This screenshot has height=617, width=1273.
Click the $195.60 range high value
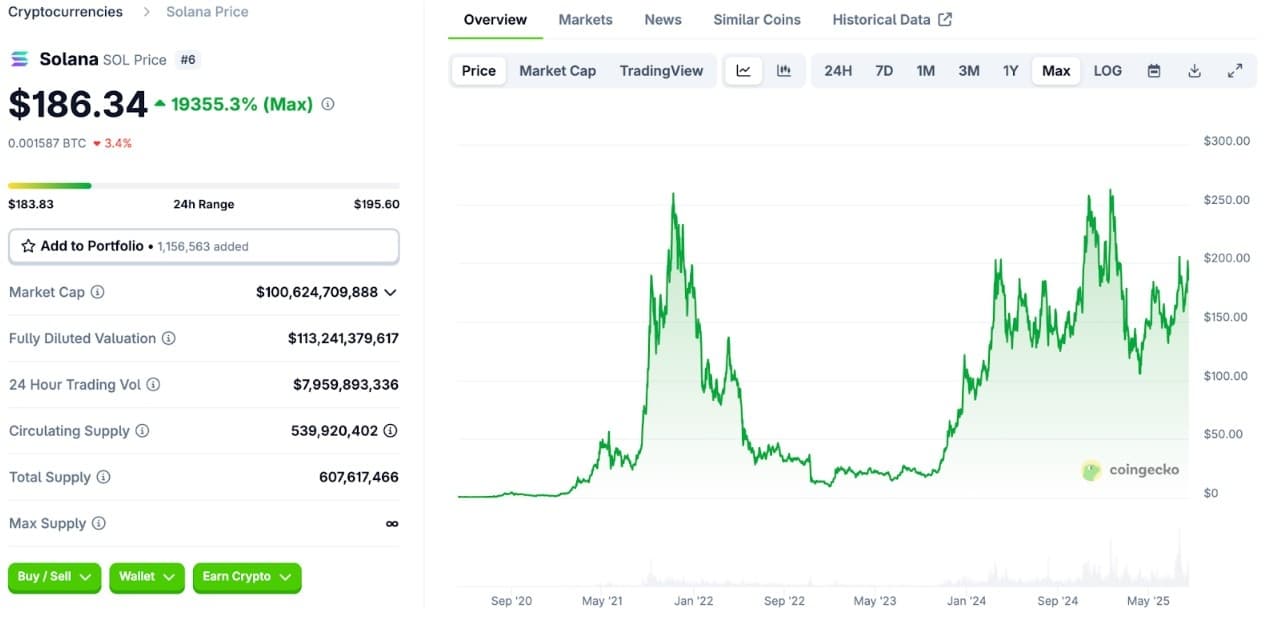point(376,204)
